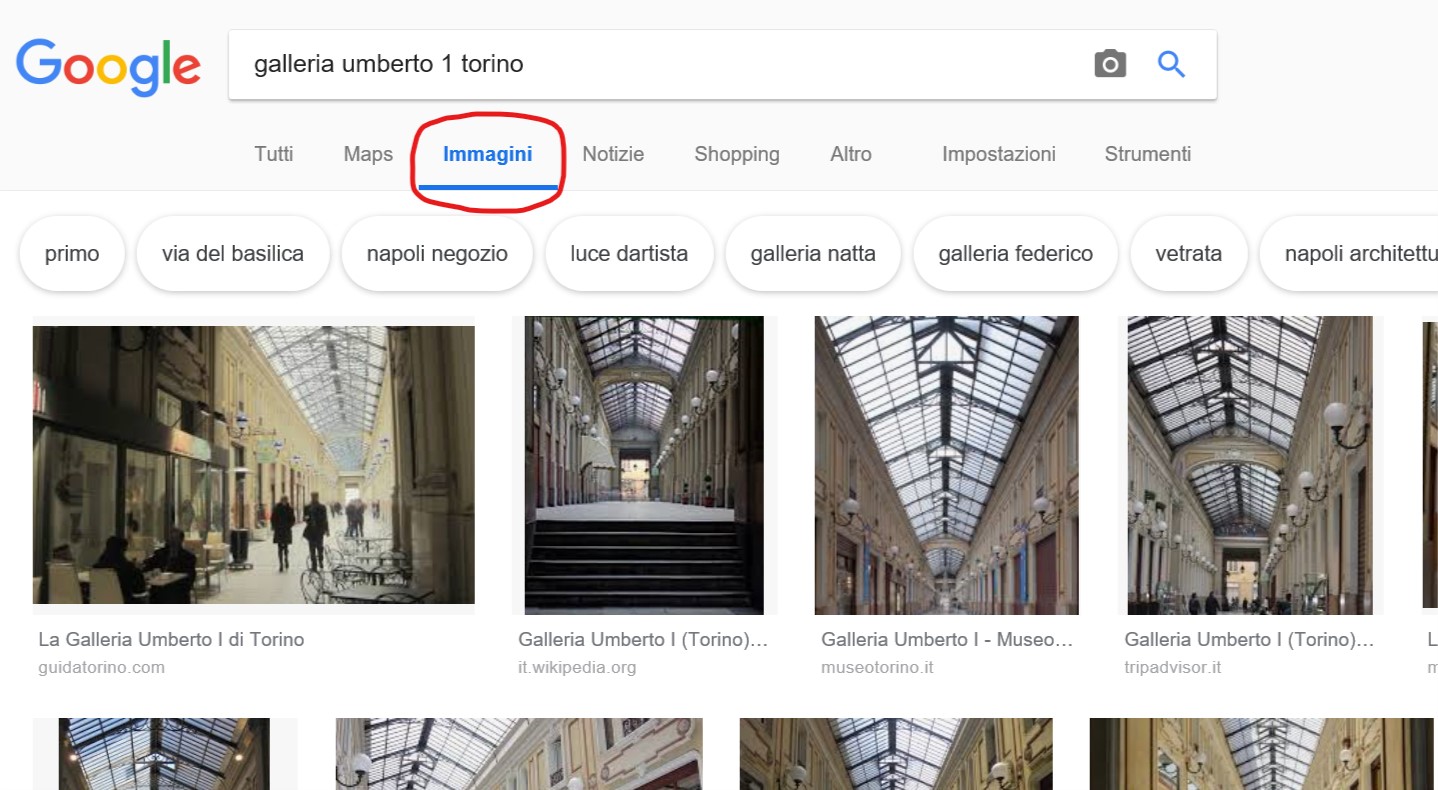Open Strumenti search tools

[1148, 154]
